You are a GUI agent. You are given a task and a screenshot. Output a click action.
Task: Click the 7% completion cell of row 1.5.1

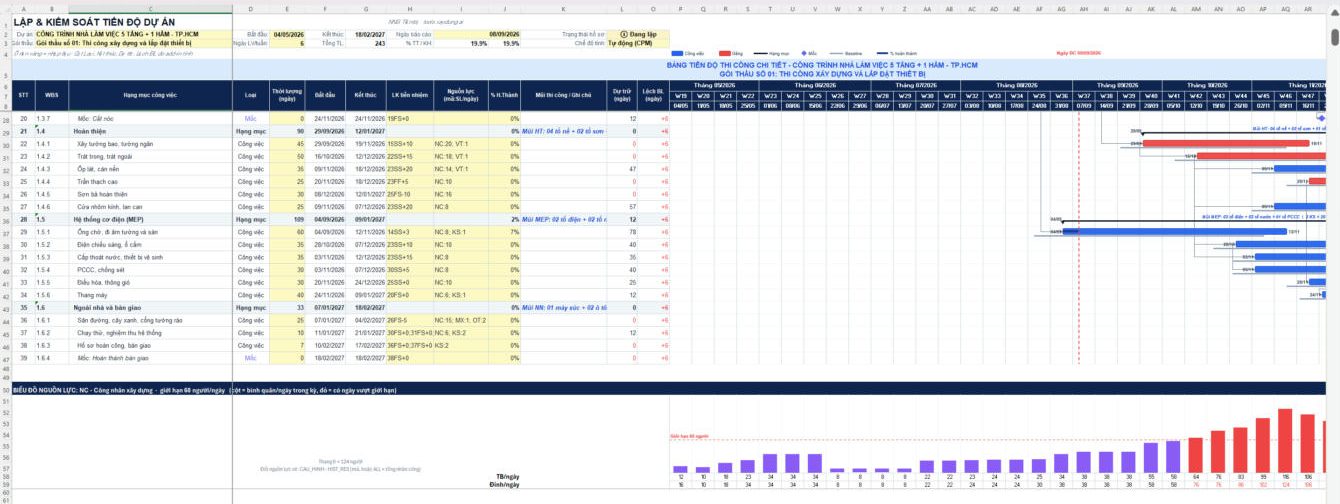click(505, 232)
